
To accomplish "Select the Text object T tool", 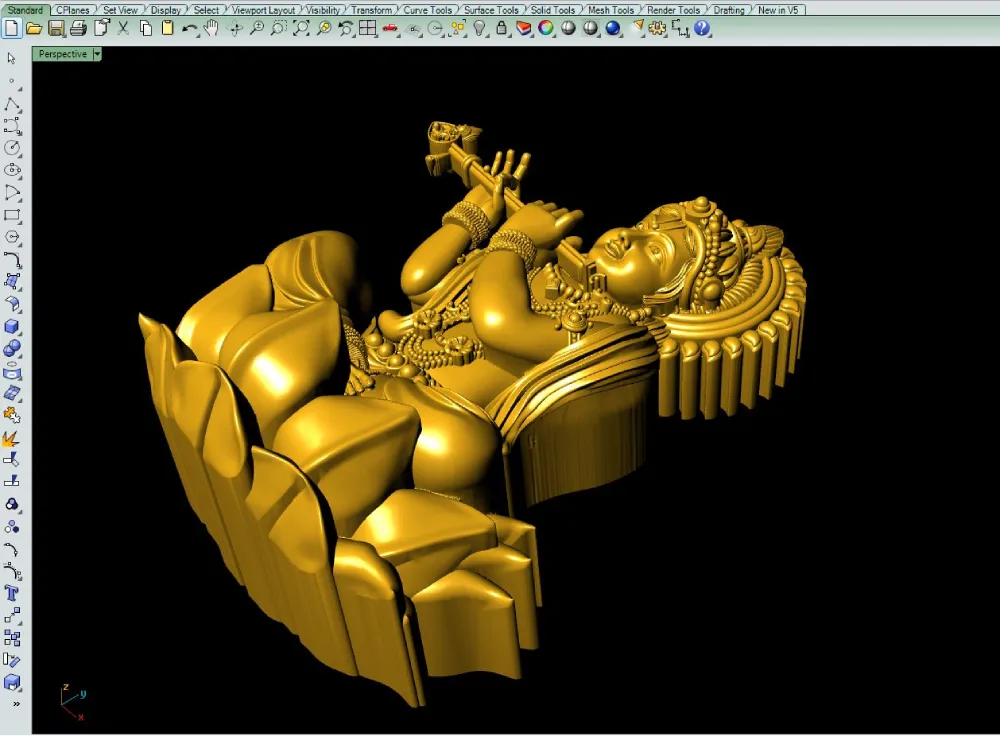I will [11, 594].
